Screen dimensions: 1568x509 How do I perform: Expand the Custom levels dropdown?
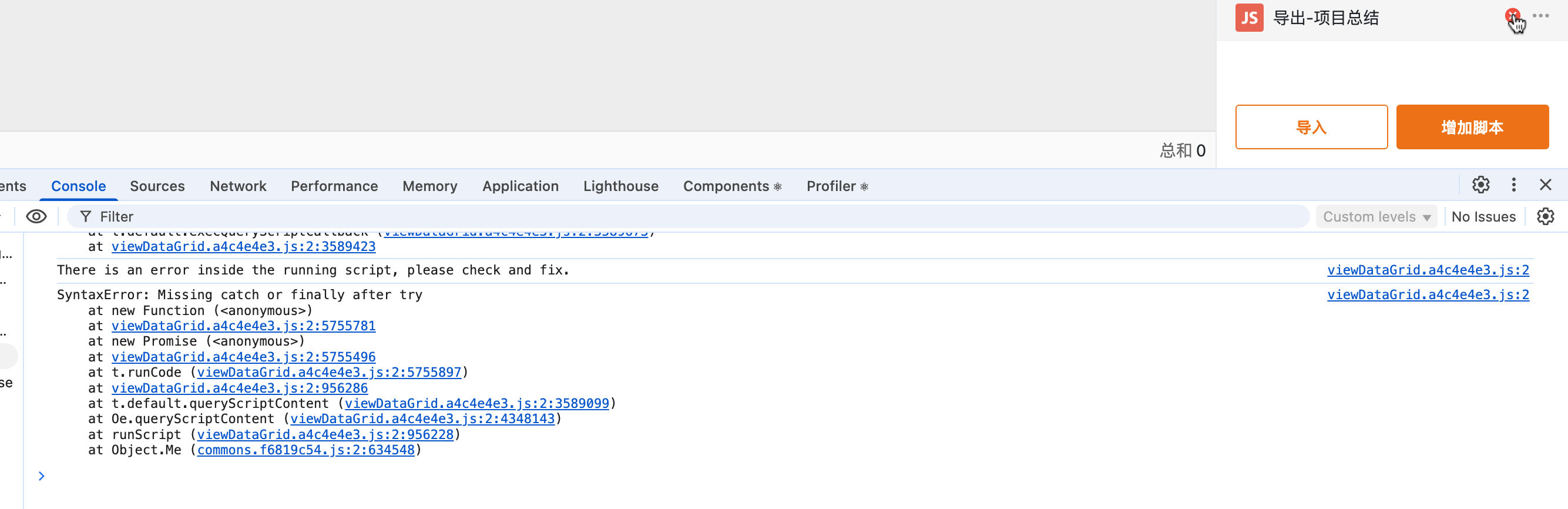click(x=1376, y=217)
